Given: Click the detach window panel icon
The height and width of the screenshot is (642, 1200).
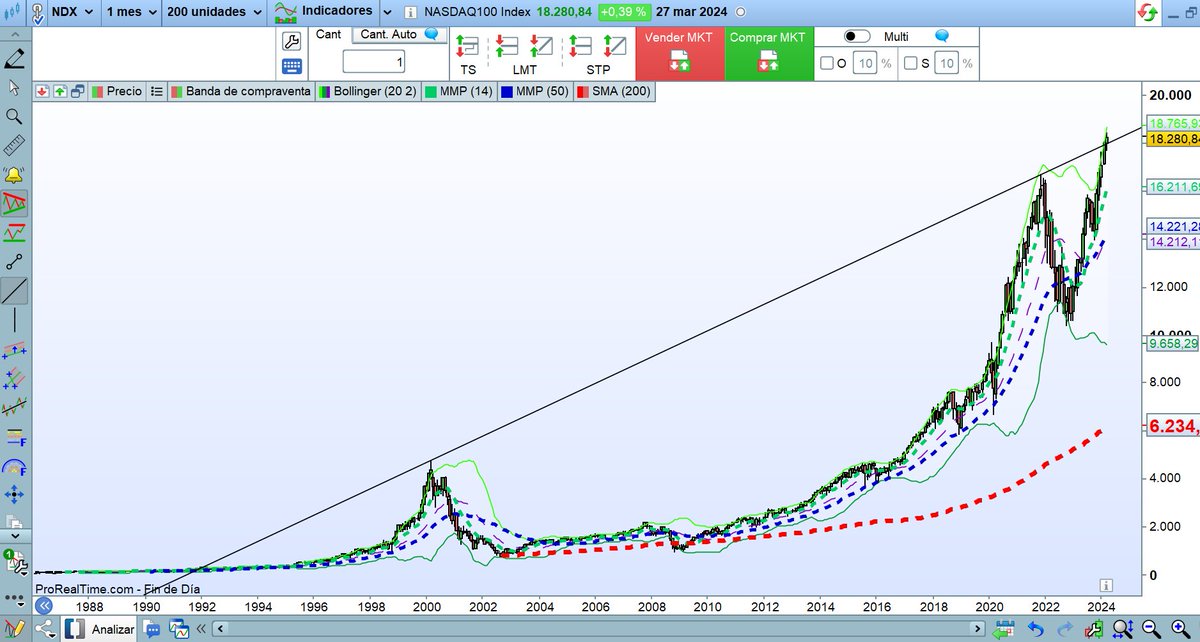Looking at the screenshot, I should pyautogui.click(x=78, y=90).
